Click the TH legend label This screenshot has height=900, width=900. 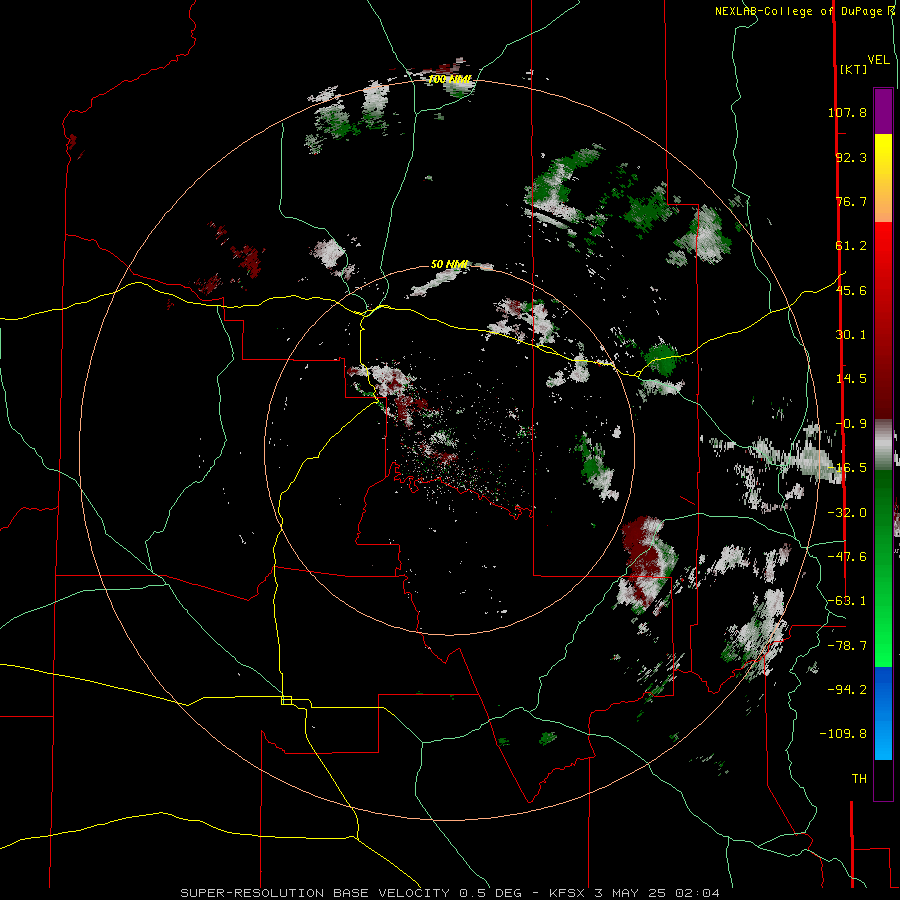tap(859, 778)
